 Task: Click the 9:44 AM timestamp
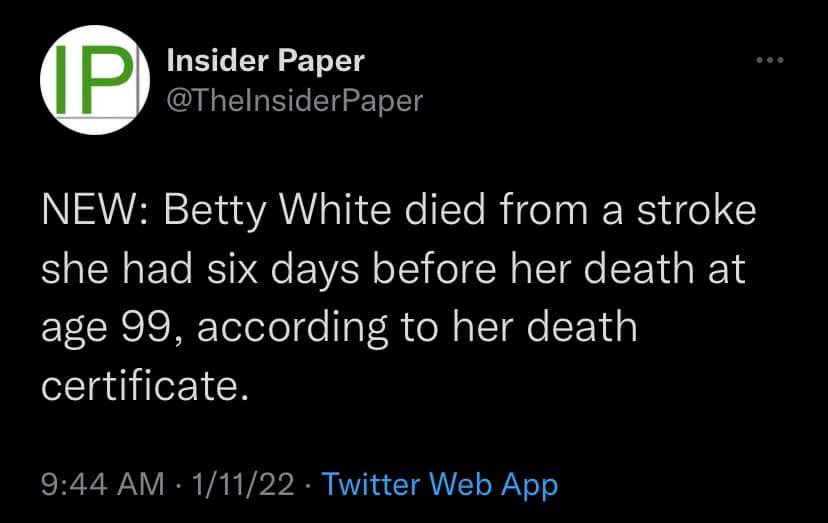tap(103, 486)
